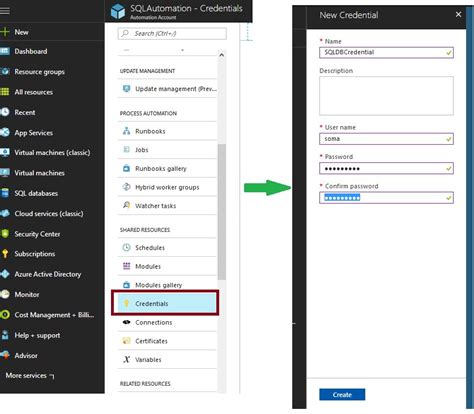Open Security Center label

37,234
